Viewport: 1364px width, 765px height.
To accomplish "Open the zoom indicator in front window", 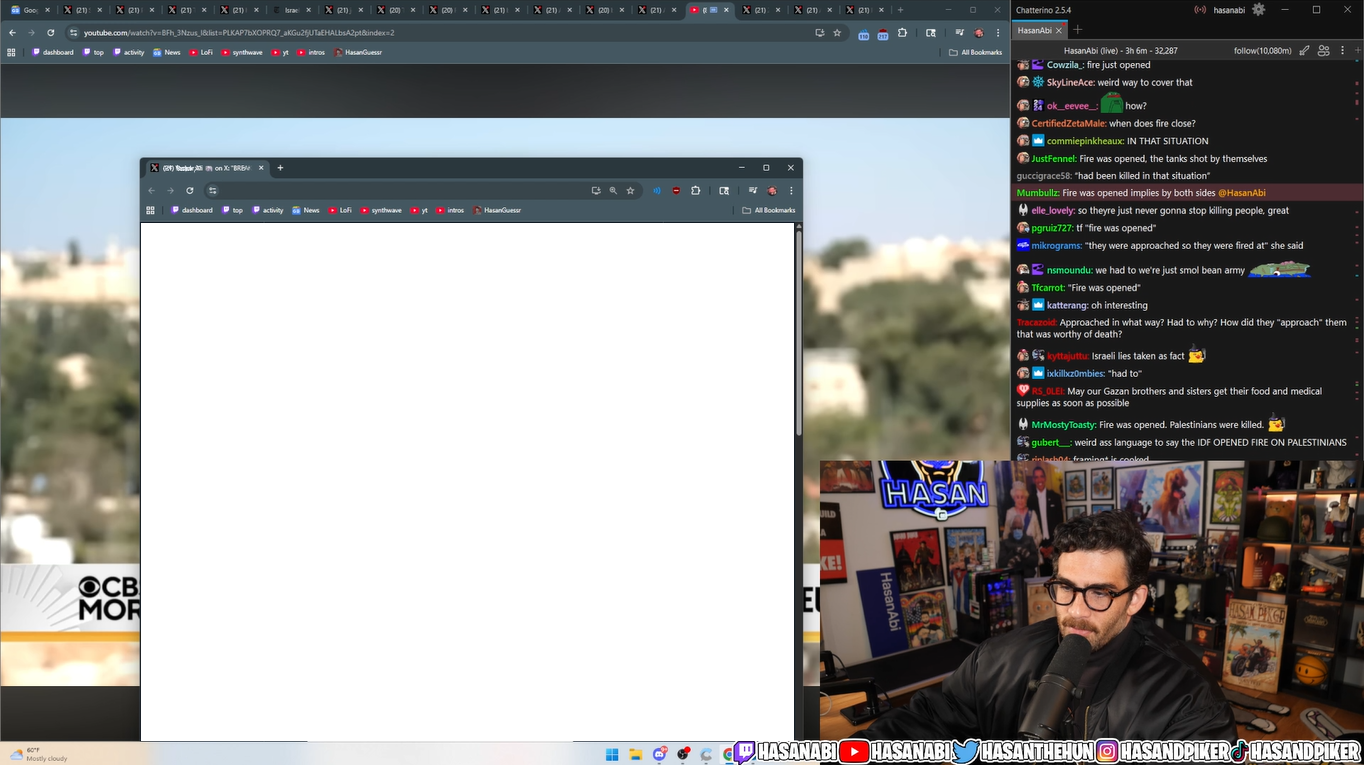I will click(x=613, y=190).
